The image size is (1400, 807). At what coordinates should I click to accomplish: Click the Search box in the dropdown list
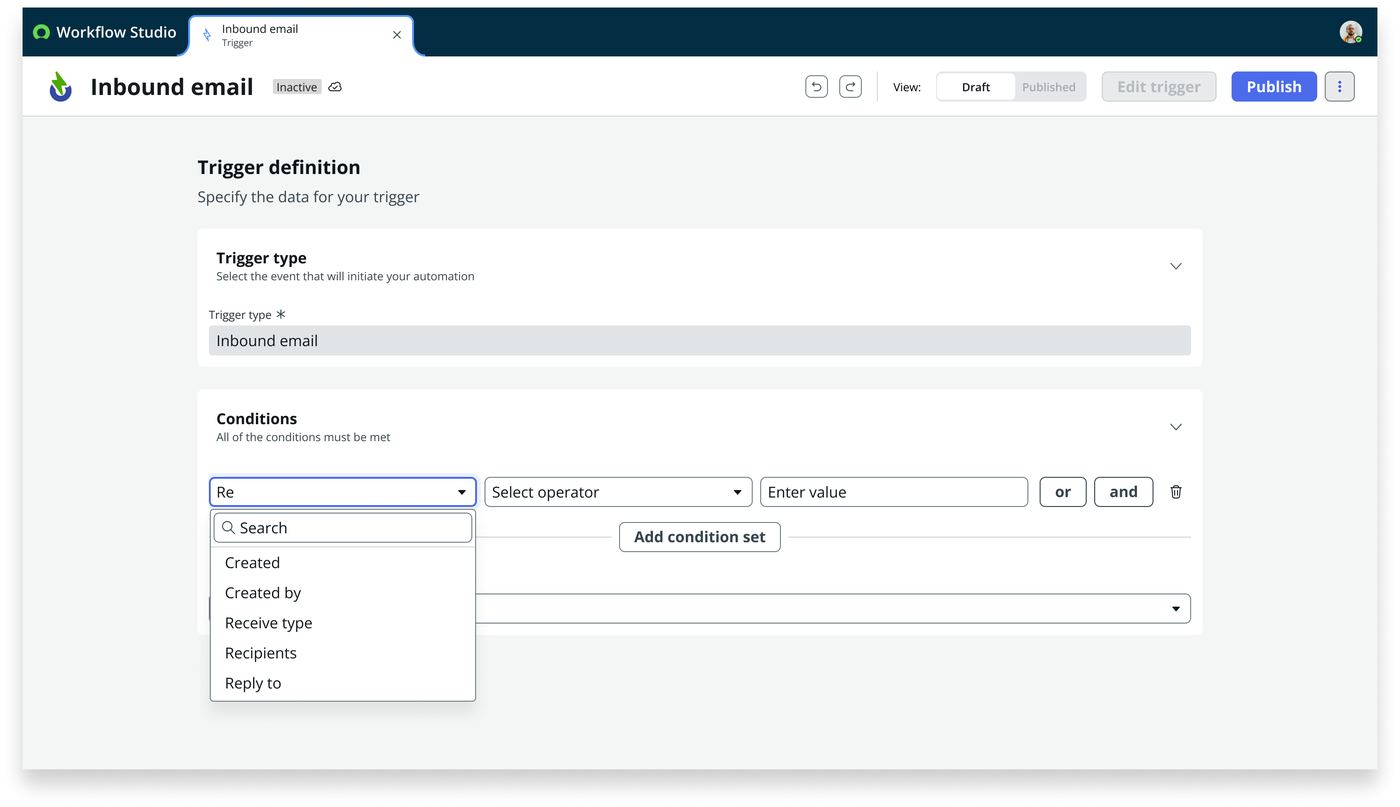pyautogui.click(x=343, y=528)
